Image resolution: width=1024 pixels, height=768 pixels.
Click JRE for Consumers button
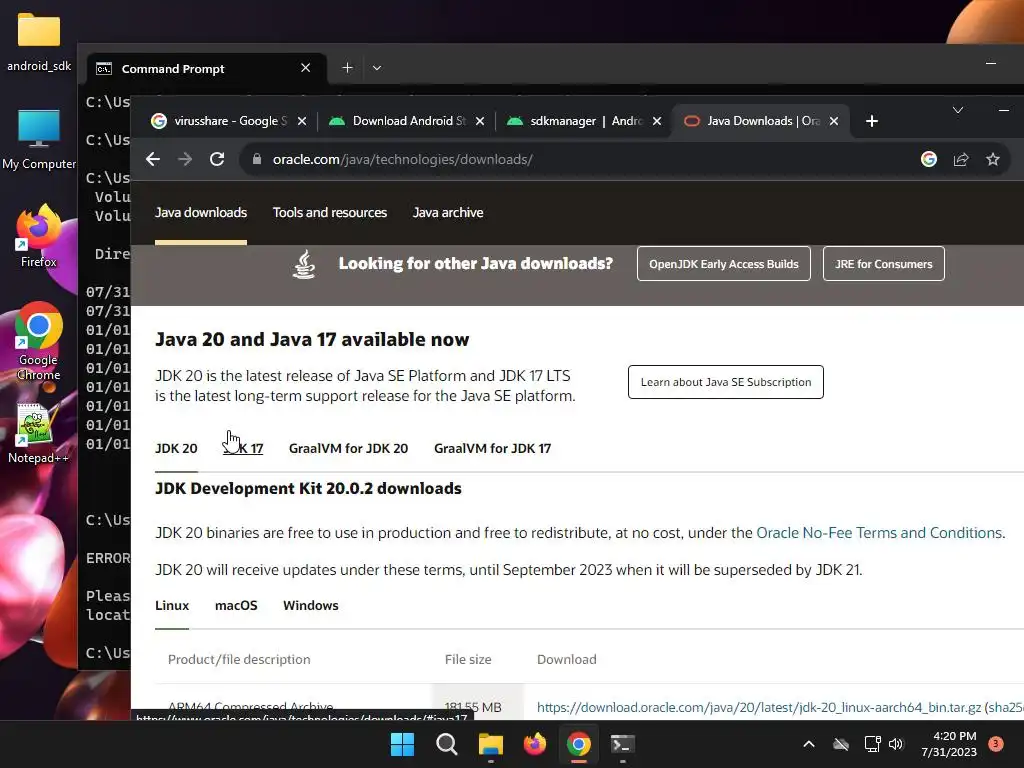884,264
